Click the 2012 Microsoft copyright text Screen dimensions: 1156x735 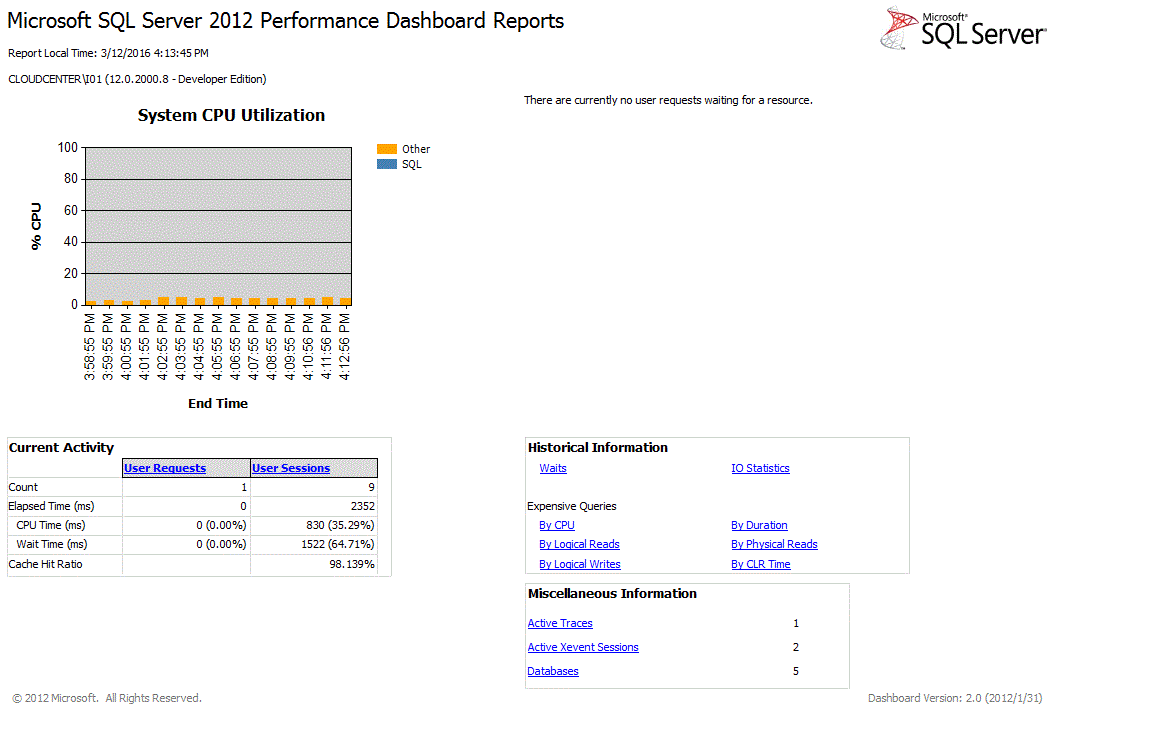click(107, 698)
